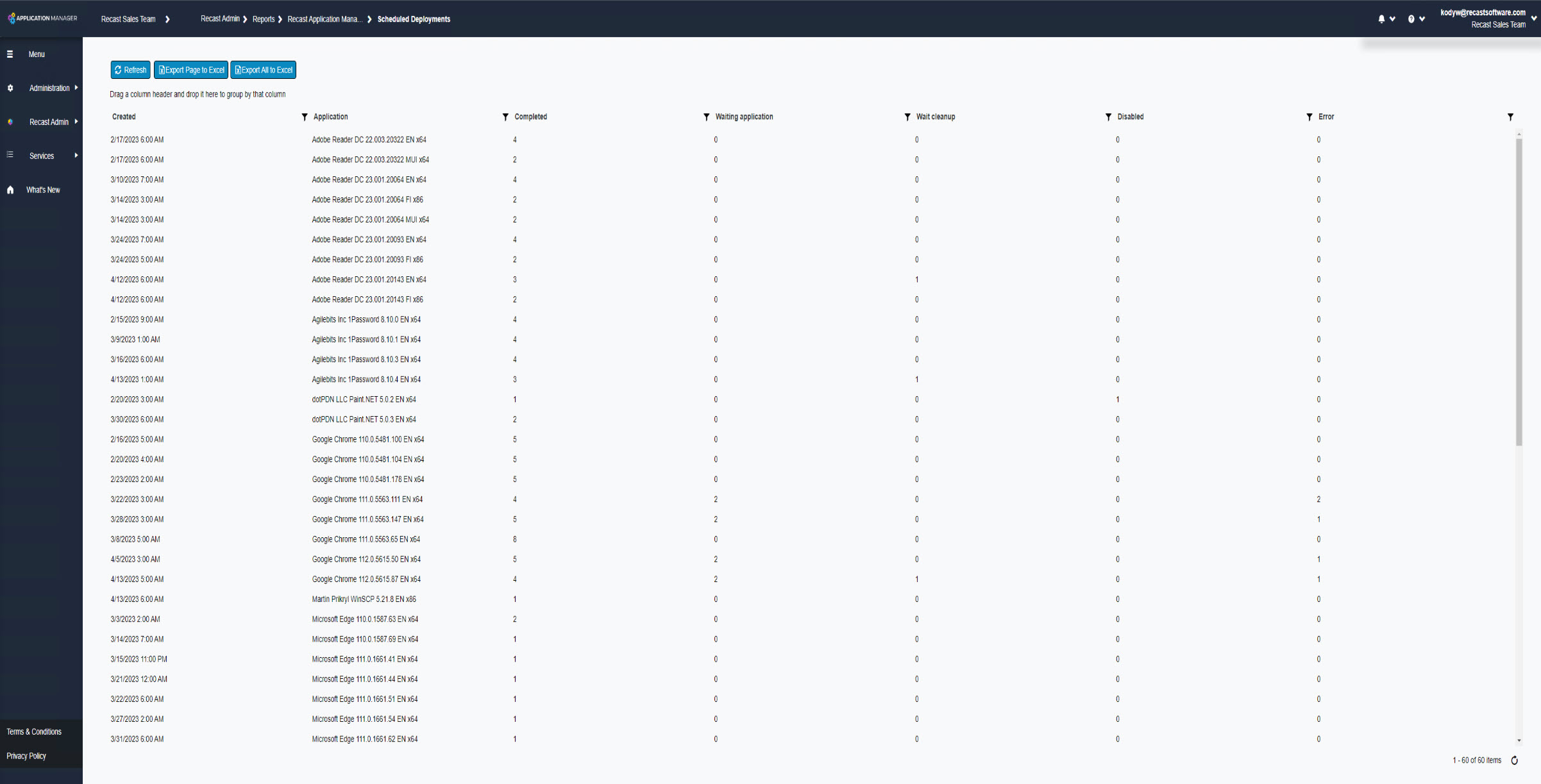
Task: Click the What's New home icon
Action: [10, 189]
